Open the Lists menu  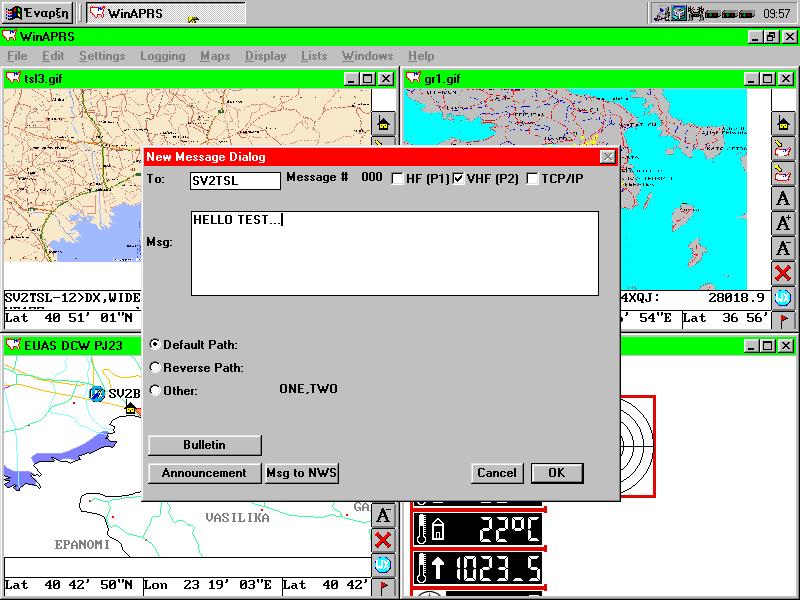(314, 56)
